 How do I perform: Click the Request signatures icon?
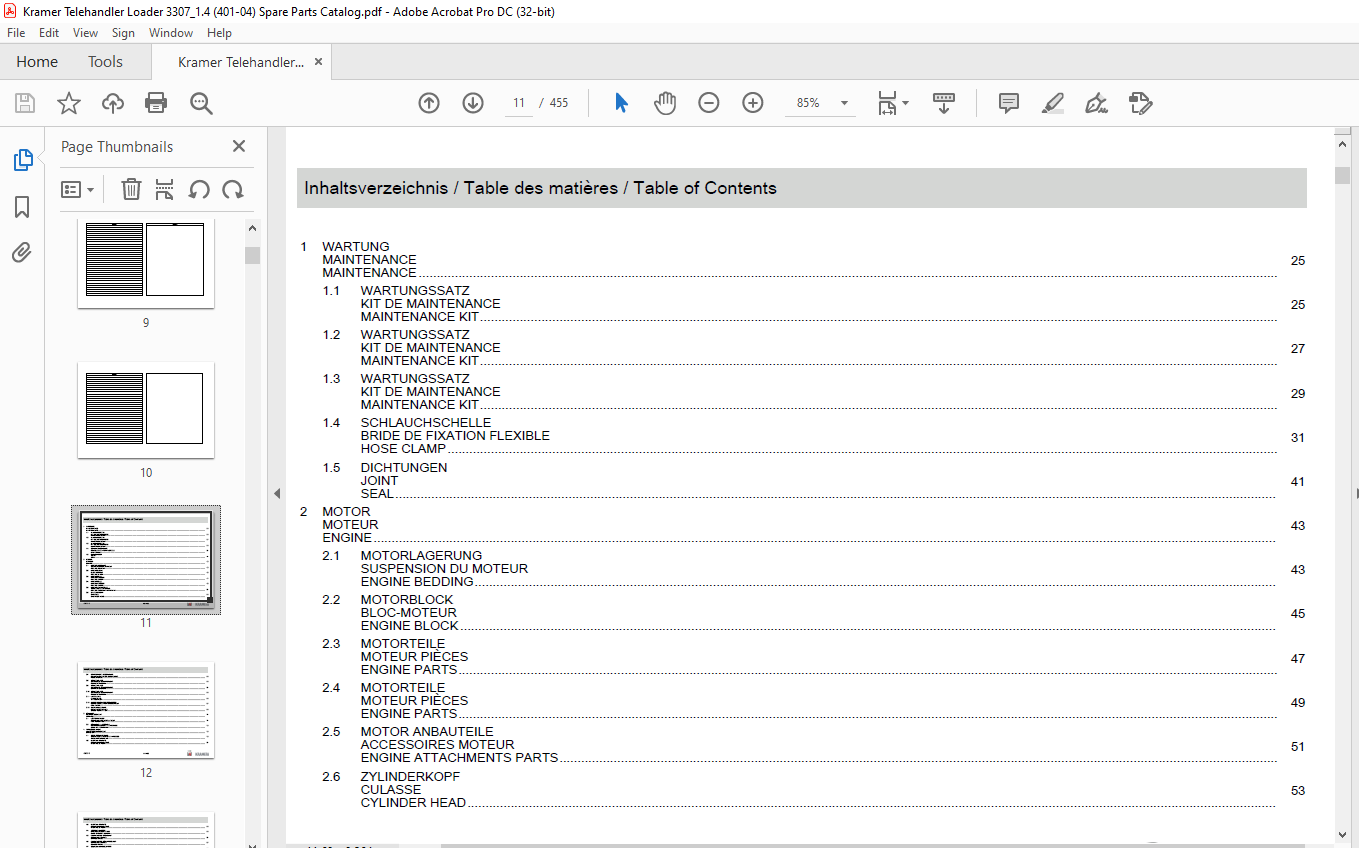(x=1141, y=103)
